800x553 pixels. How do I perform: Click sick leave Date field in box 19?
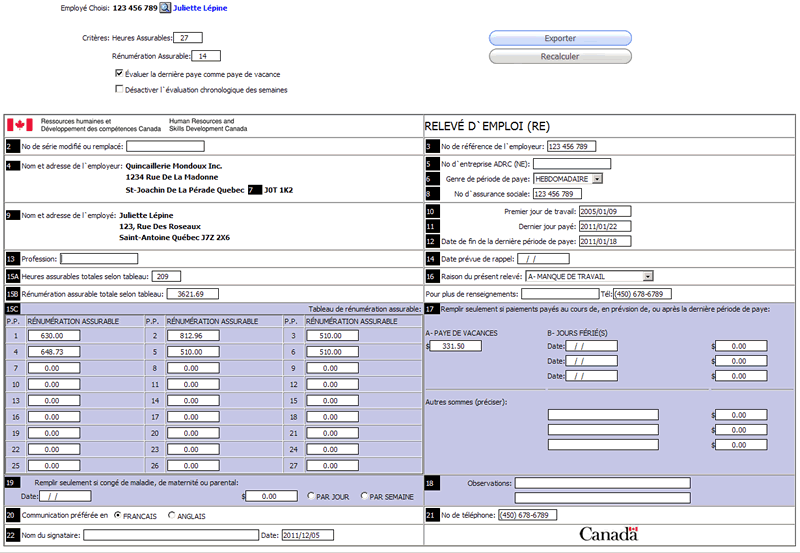pyautogui.click(x=65, y=496)
